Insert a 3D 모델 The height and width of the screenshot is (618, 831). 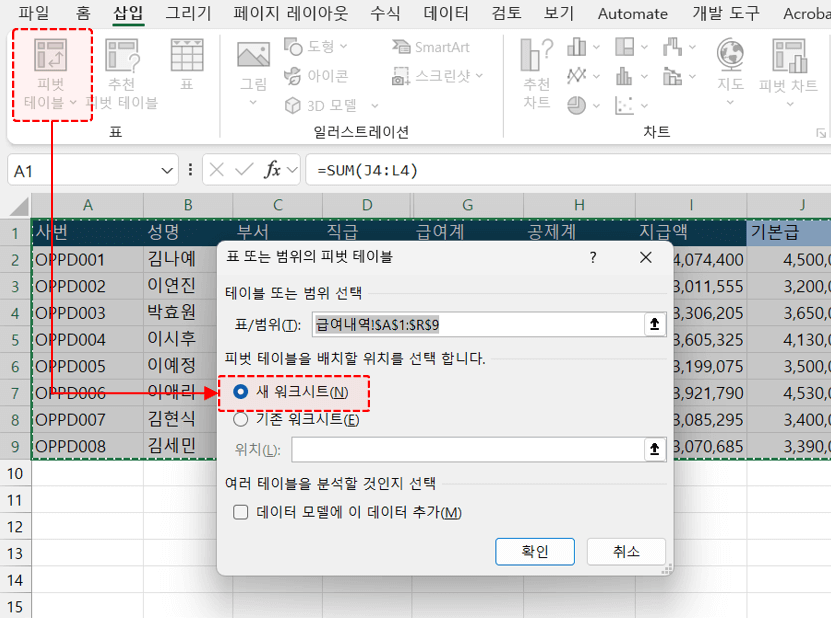321,105
